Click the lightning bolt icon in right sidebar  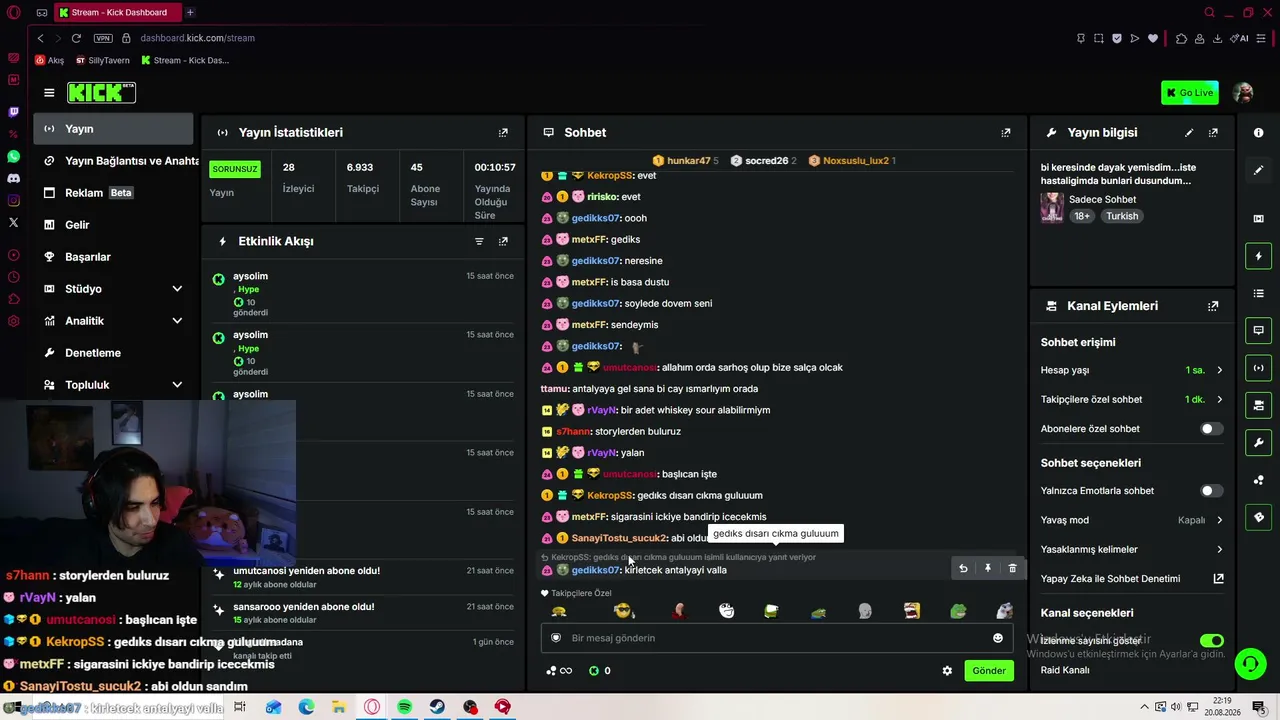[x=1259, y=257]
